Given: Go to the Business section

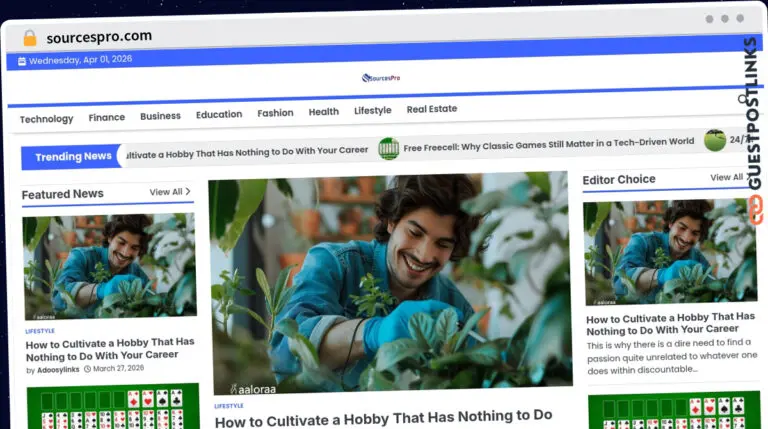Looking at the screenshot, I should tap(160, 116).
